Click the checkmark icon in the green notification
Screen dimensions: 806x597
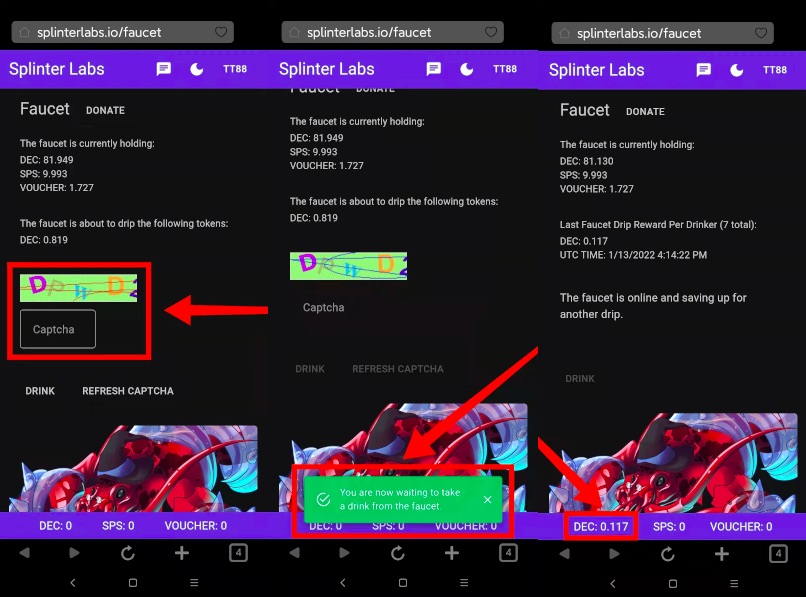pyautogui.click(x=323, y=499)
